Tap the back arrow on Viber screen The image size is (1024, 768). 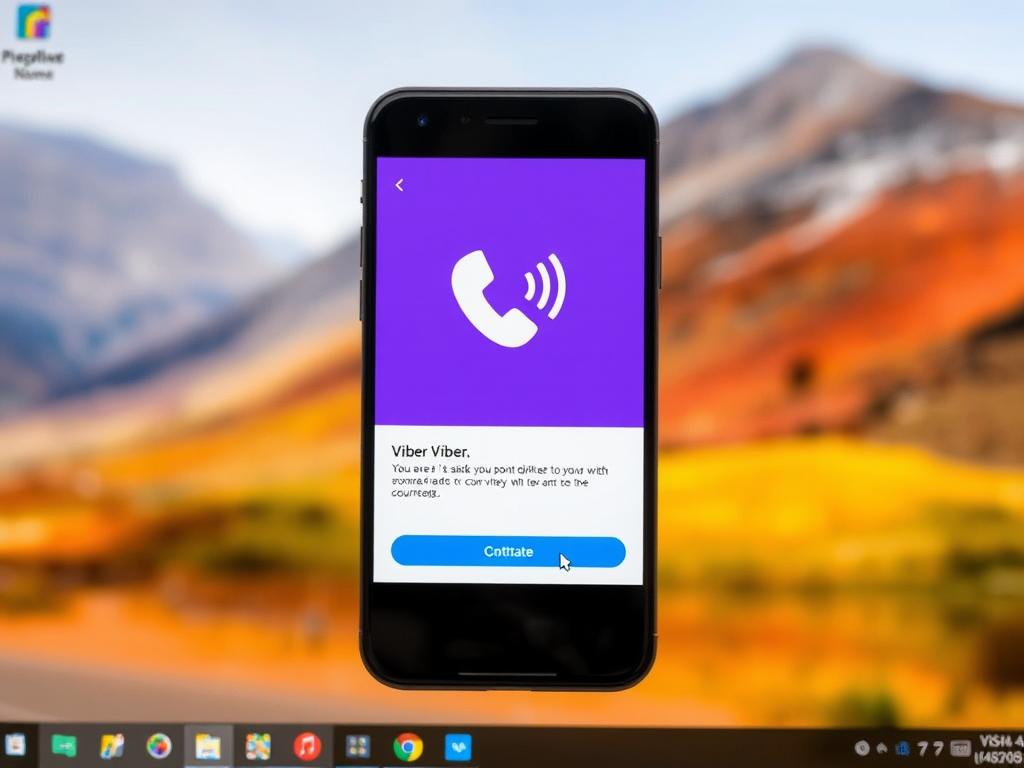point(399,185)
